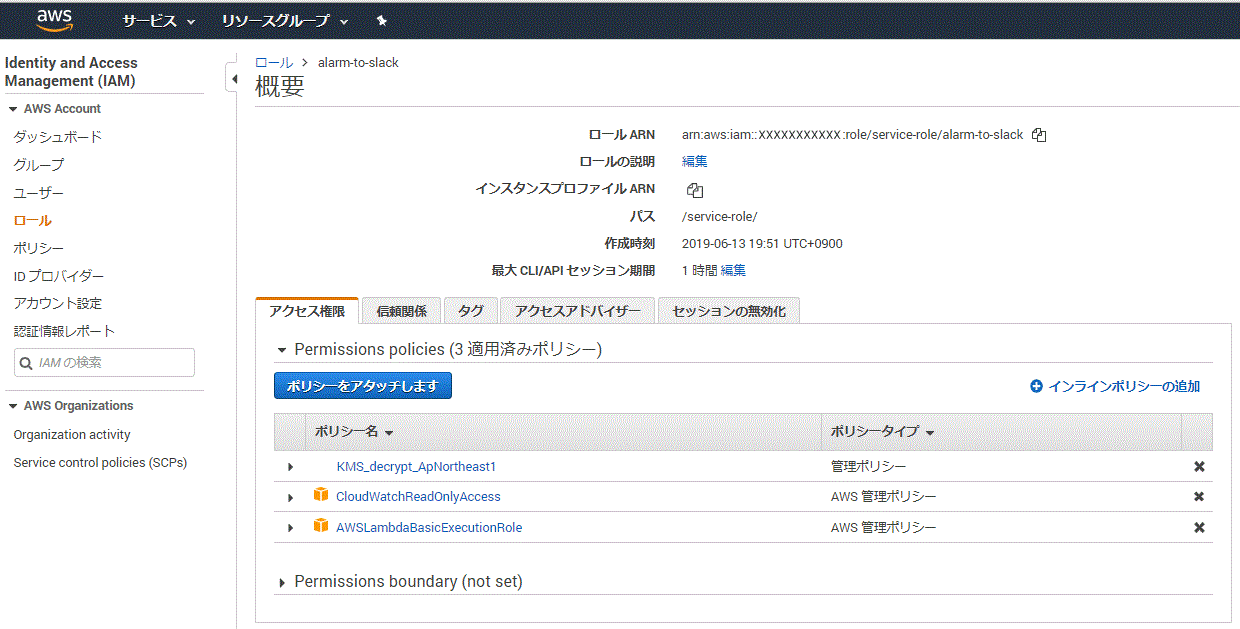1240x629 pixels.
Task: Open ダッシュボード in sidebar
Action: [x=58, y=137]
